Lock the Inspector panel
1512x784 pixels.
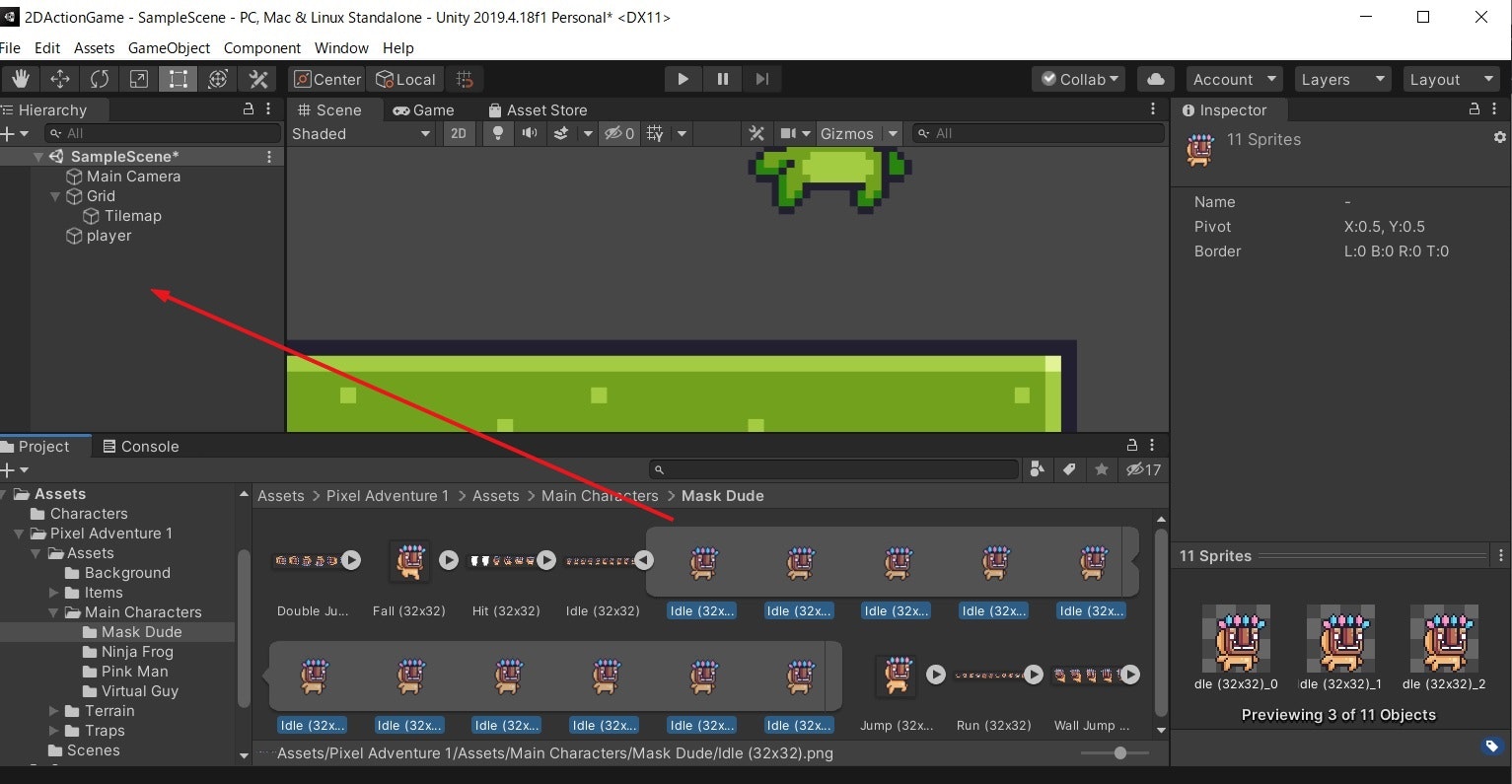tap(1475, 109)
